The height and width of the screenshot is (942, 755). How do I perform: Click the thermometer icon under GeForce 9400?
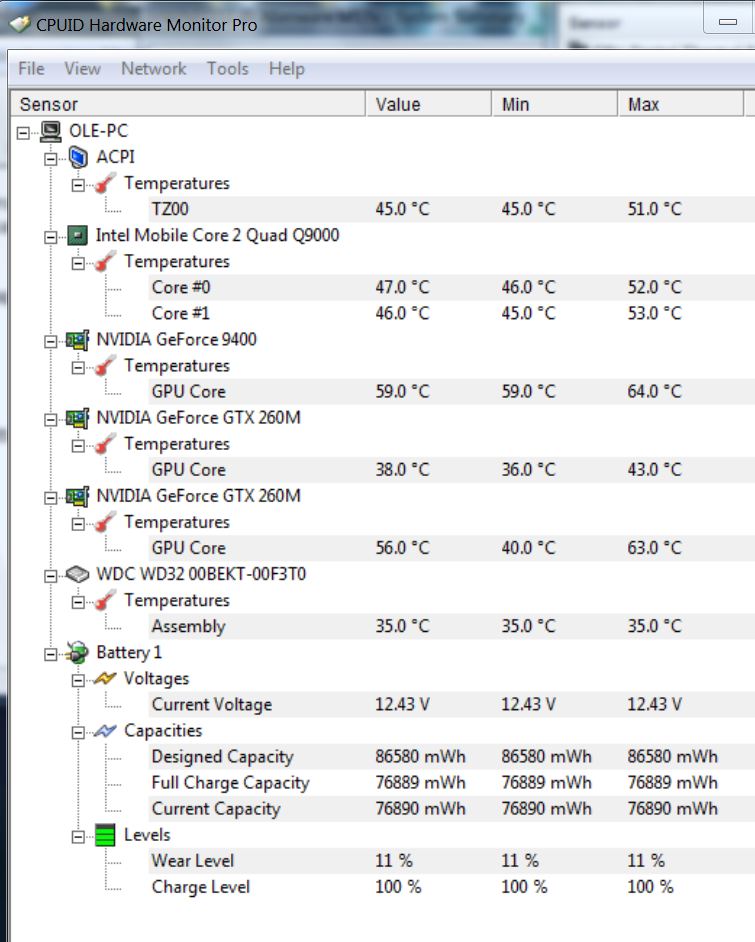tap(105, 366)
